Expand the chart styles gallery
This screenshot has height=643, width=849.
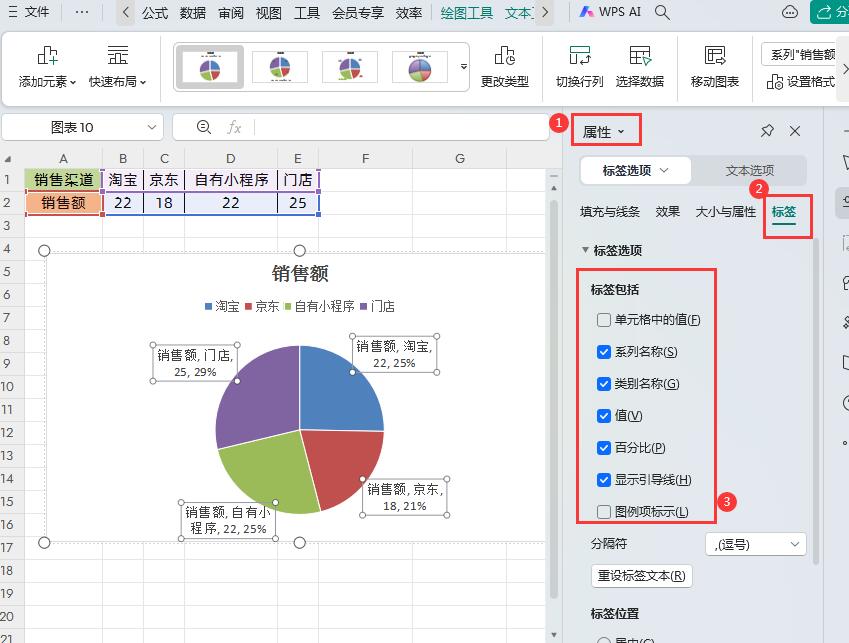[x=464, y=67]
